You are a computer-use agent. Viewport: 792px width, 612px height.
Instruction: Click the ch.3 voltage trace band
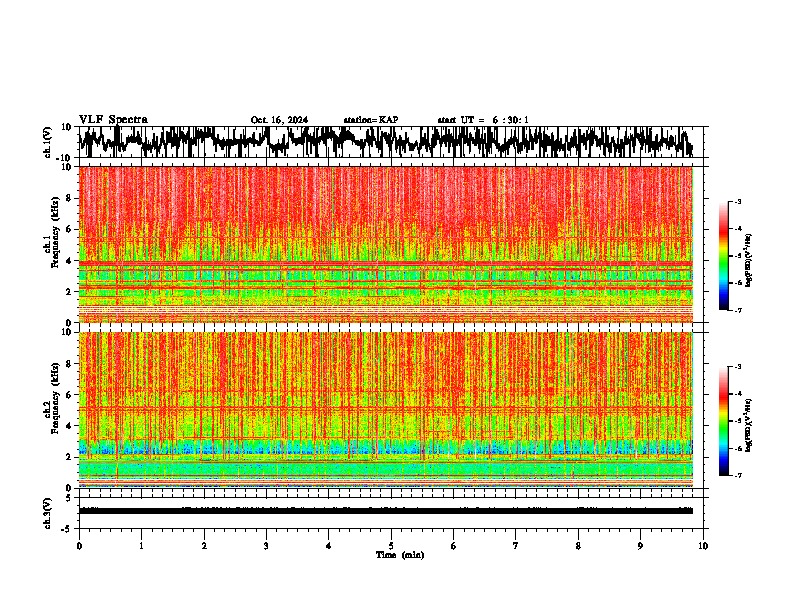tap(386, 511)
